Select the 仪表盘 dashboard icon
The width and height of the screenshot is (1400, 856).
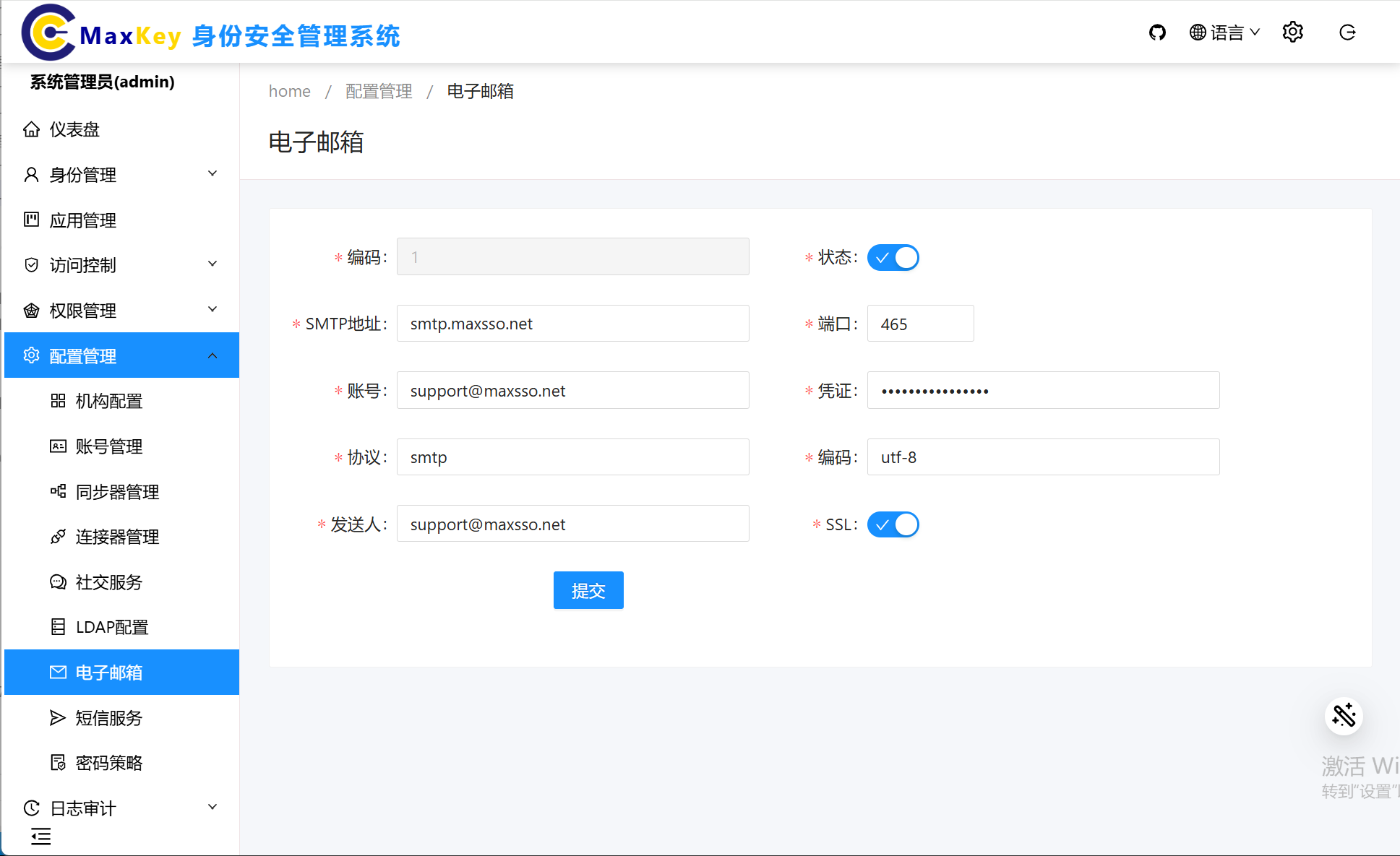click(x=32, y=129)
